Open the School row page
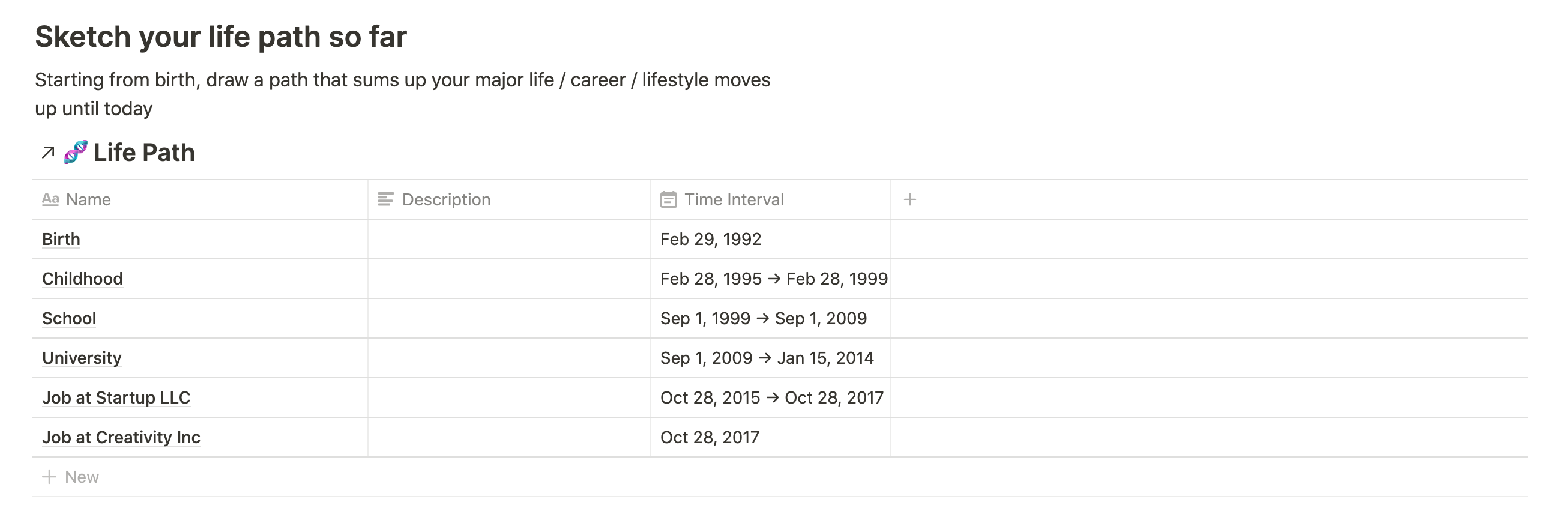1568x532 pixels. pos(69,318)
